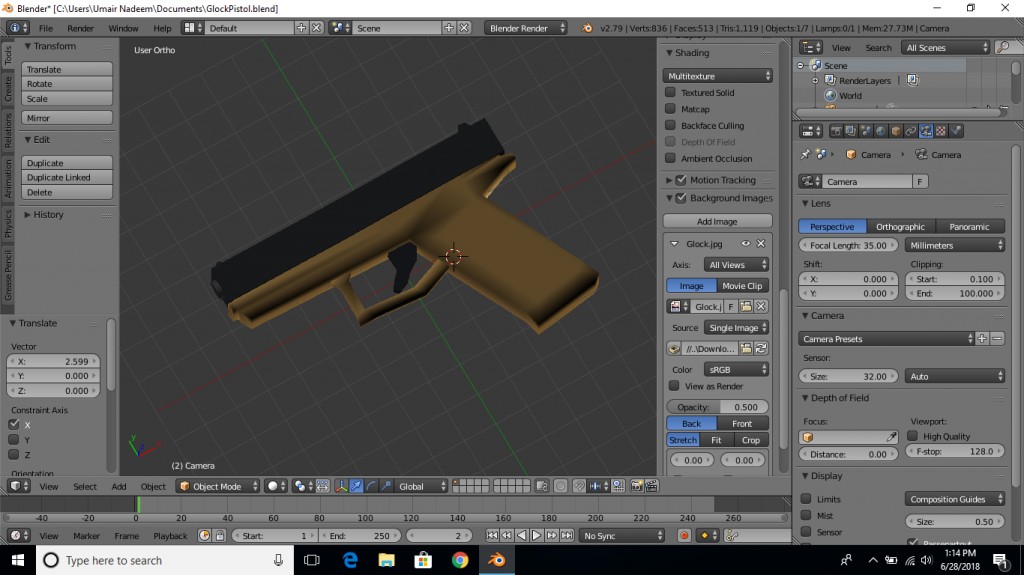Toggle Glock.jpg background image visibility eye
The width and height of the screenshot is (1024, 575).
(745, 243)
